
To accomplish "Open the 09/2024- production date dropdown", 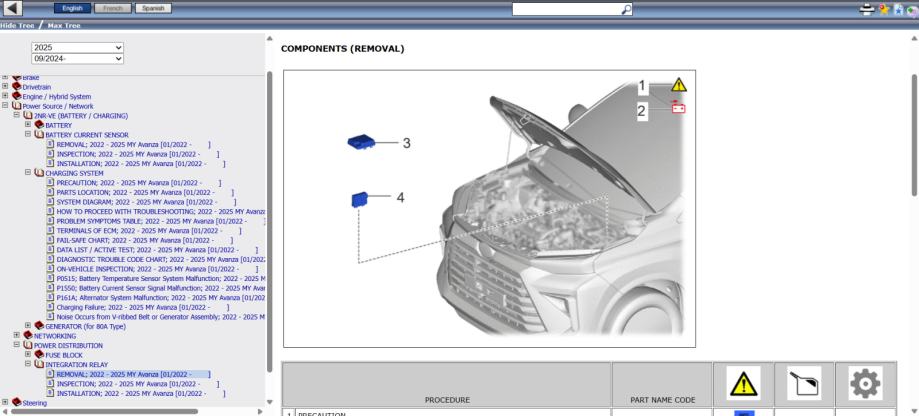I will click(77, 59).
